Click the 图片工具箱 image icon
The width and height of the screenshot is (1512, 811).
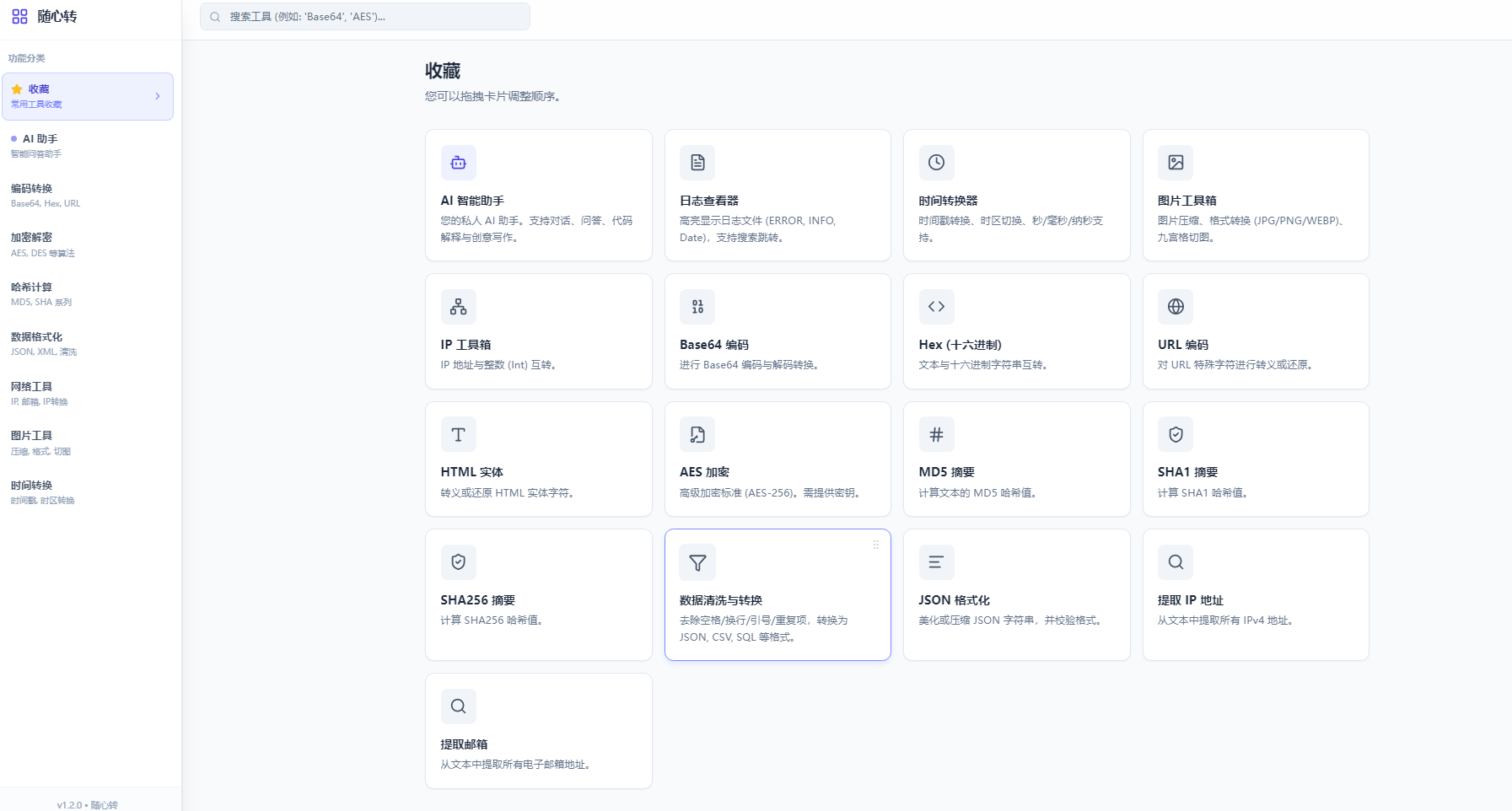click(1176, 163)
